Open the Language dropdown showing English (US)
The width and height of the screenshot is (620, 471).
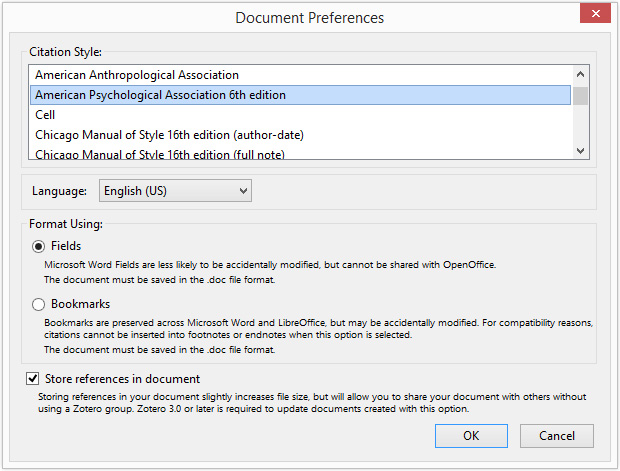tap(175, 191)
